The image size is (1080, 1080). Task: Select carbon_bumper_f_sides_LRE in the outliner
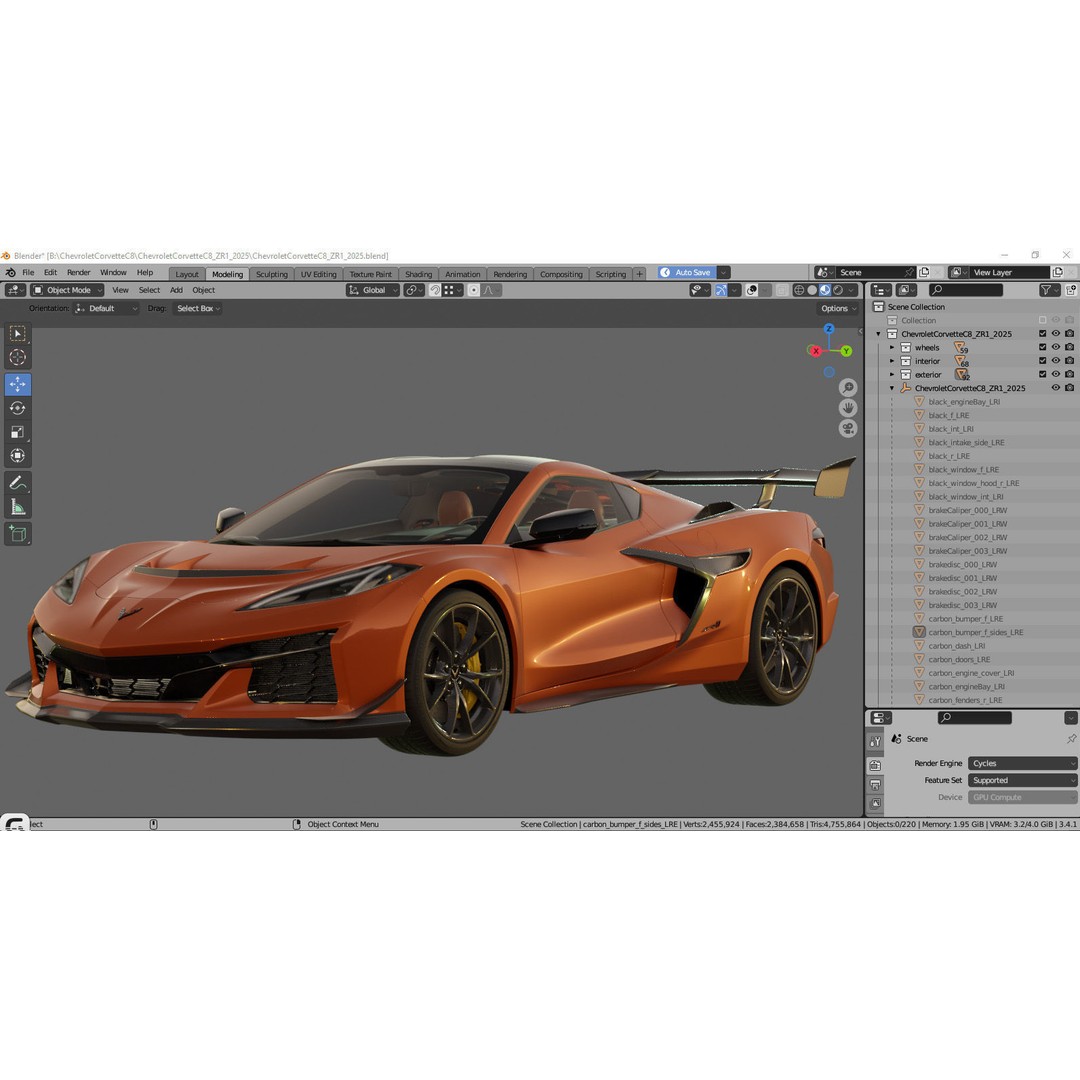click(x=975, y=632)
